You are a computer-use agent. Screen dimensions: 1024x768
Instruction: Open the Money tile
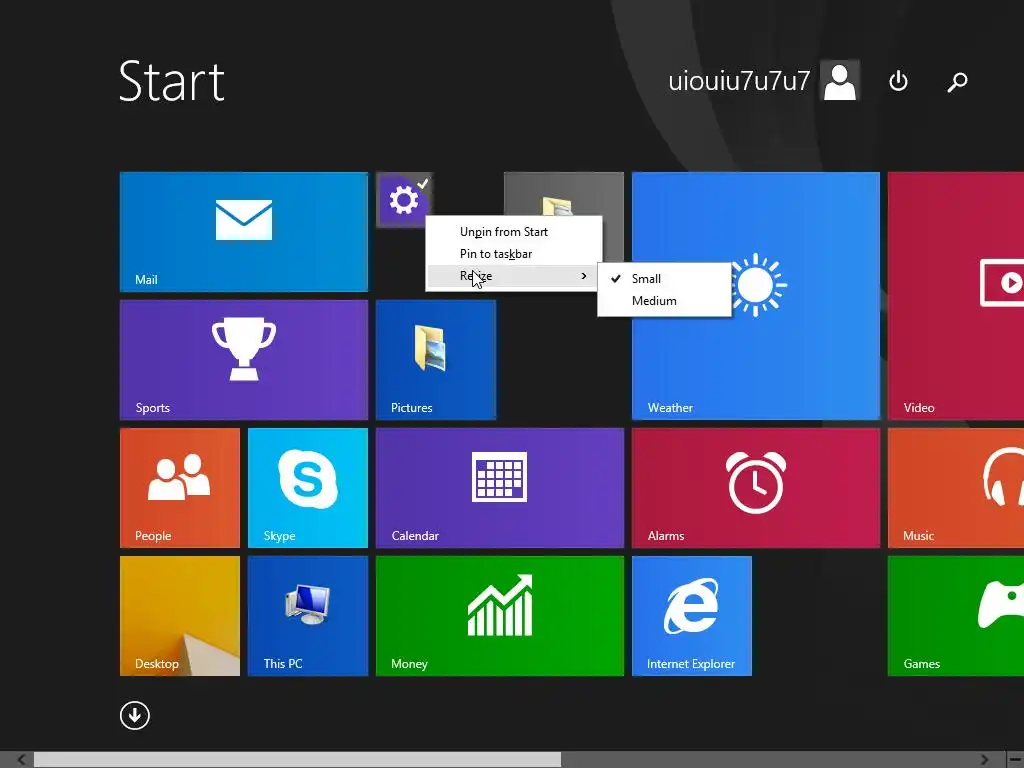coord(500,616)
